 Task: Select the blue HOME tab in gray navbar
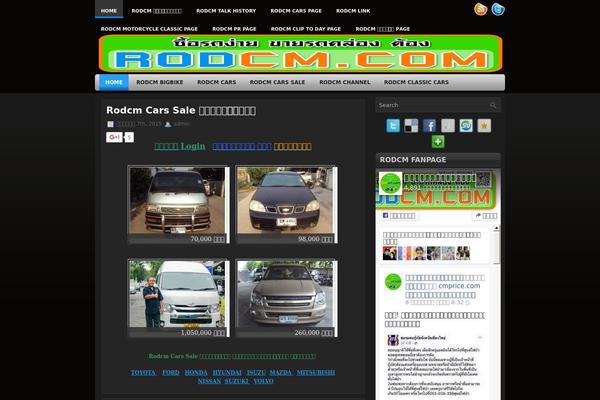(x=114, y=82)
